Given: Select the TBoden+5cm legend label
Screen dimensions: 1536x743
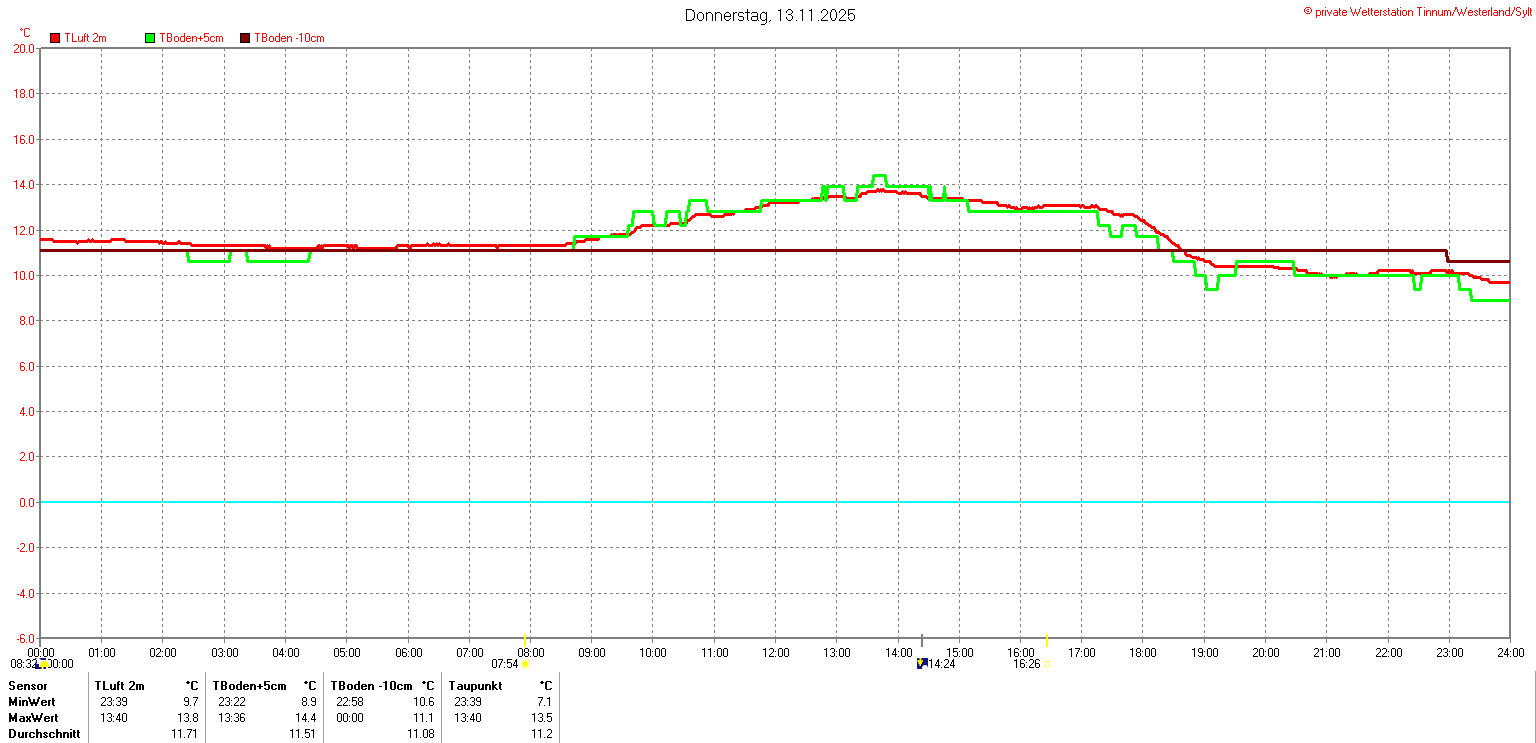Looking at the screenshot, I should click(x=191, y=38).
